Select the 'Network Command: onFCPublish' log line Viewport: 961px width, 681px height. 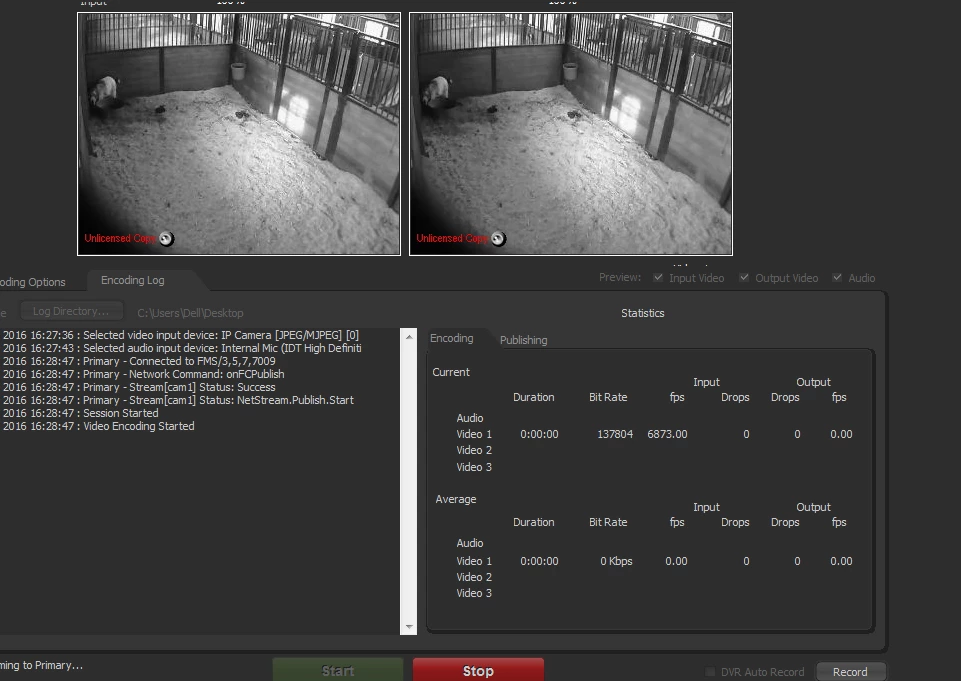tap(143, 374)
